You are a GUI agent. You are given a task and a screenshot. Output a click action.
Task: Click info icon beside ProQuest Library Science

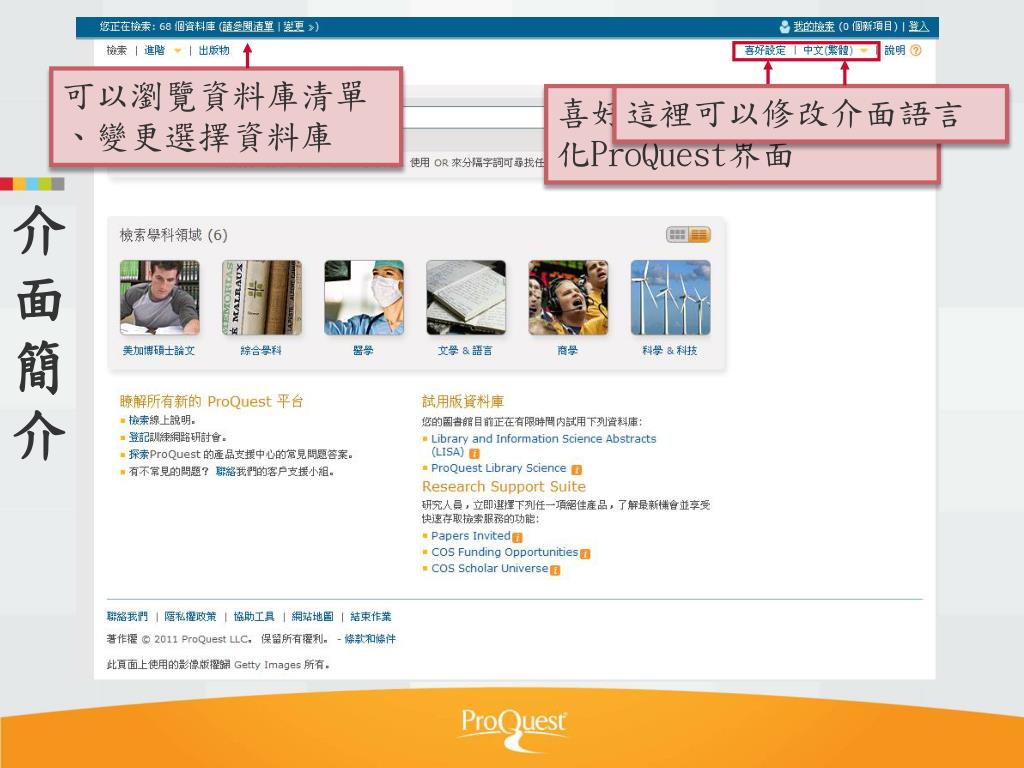(x=577, y=469)
